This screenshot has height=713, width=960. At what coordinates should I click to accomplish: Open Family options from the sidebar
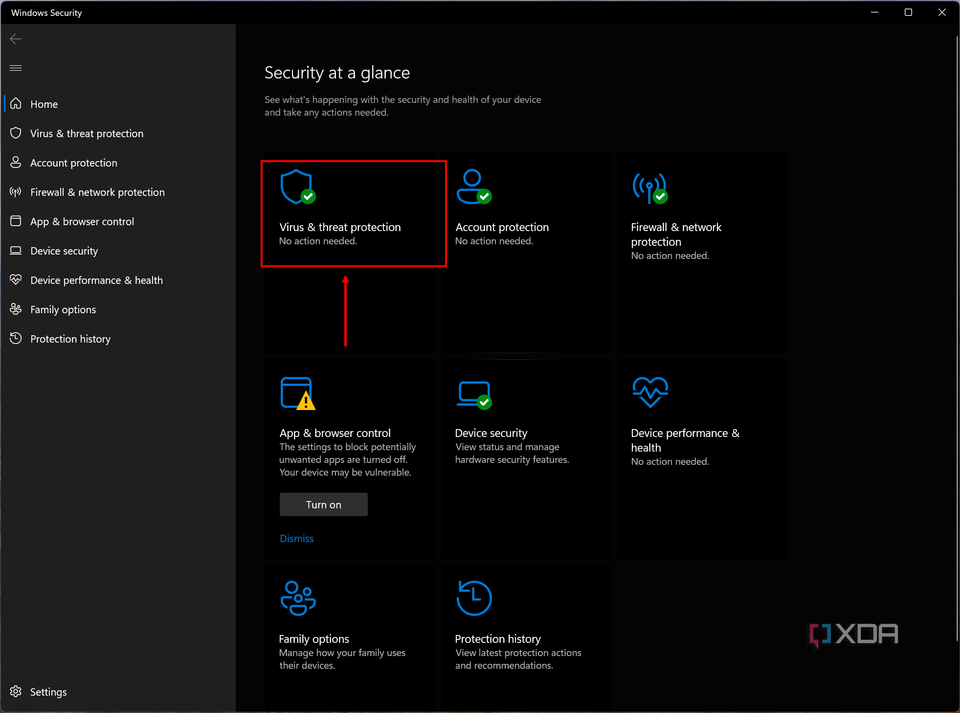[62, 309]
